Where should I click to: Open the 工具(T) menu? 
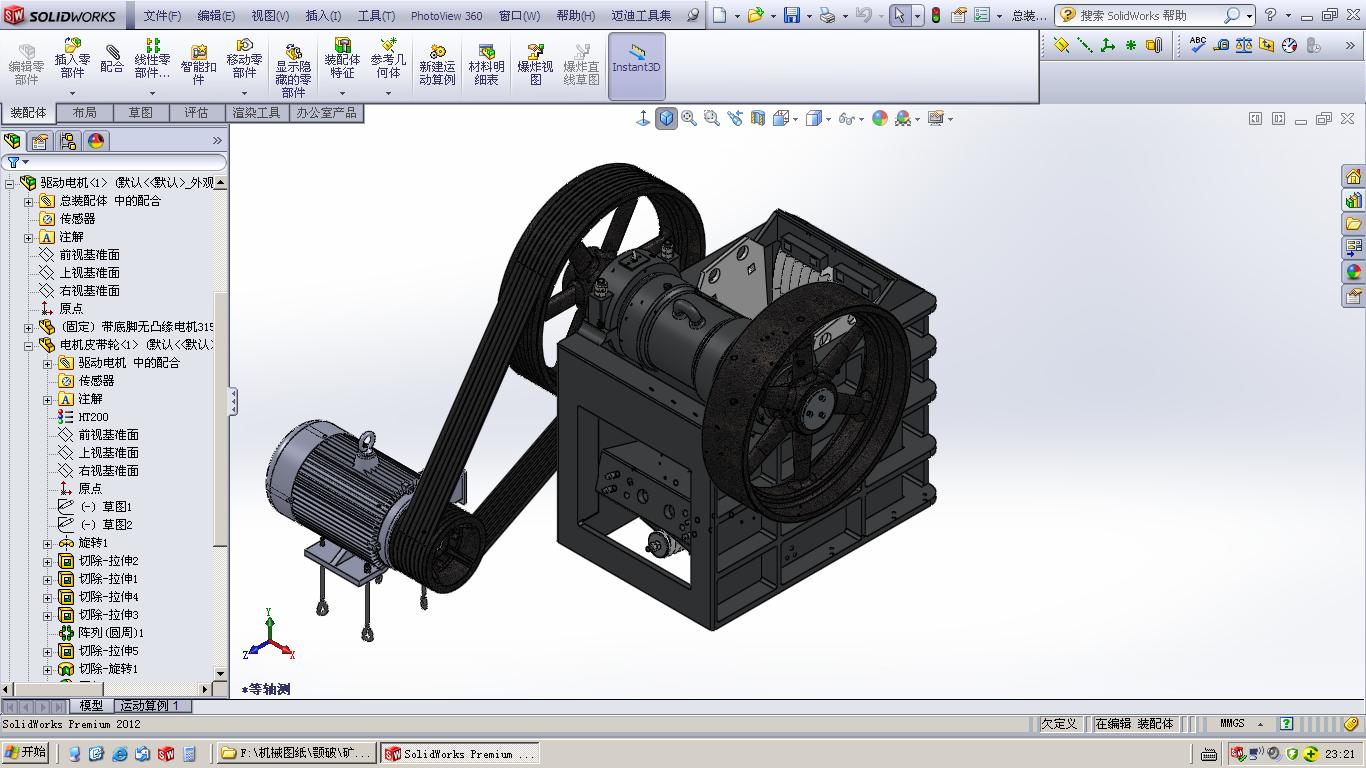(x=376, y=15)
